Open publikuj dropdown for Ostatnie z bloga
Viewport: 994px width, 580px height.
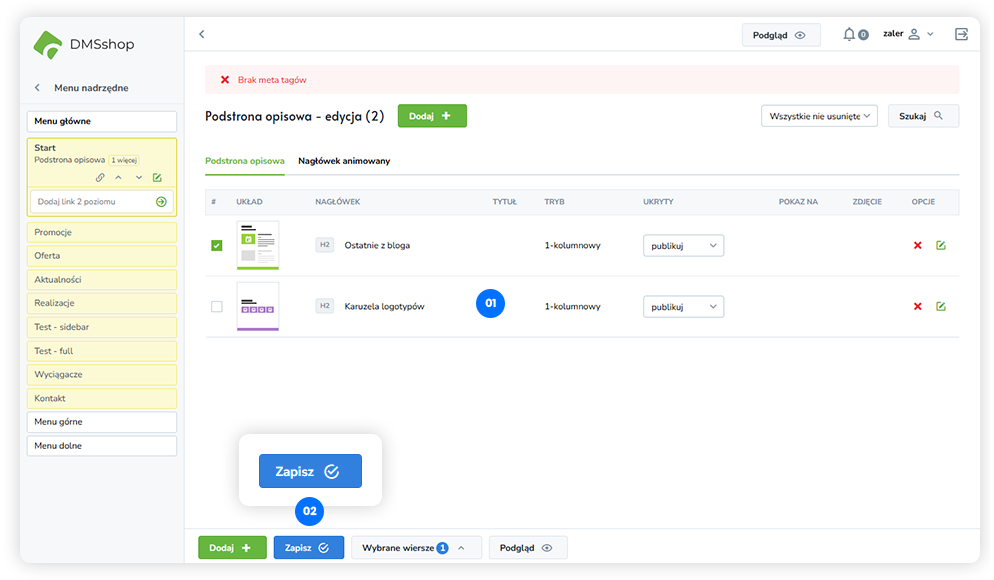click(683, 246)
